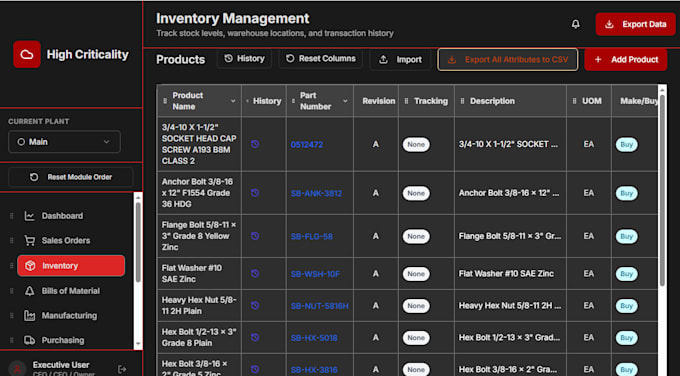Click Reset Module Order button
Viewport: 680px width, 376px height.
tap(71, 177)
